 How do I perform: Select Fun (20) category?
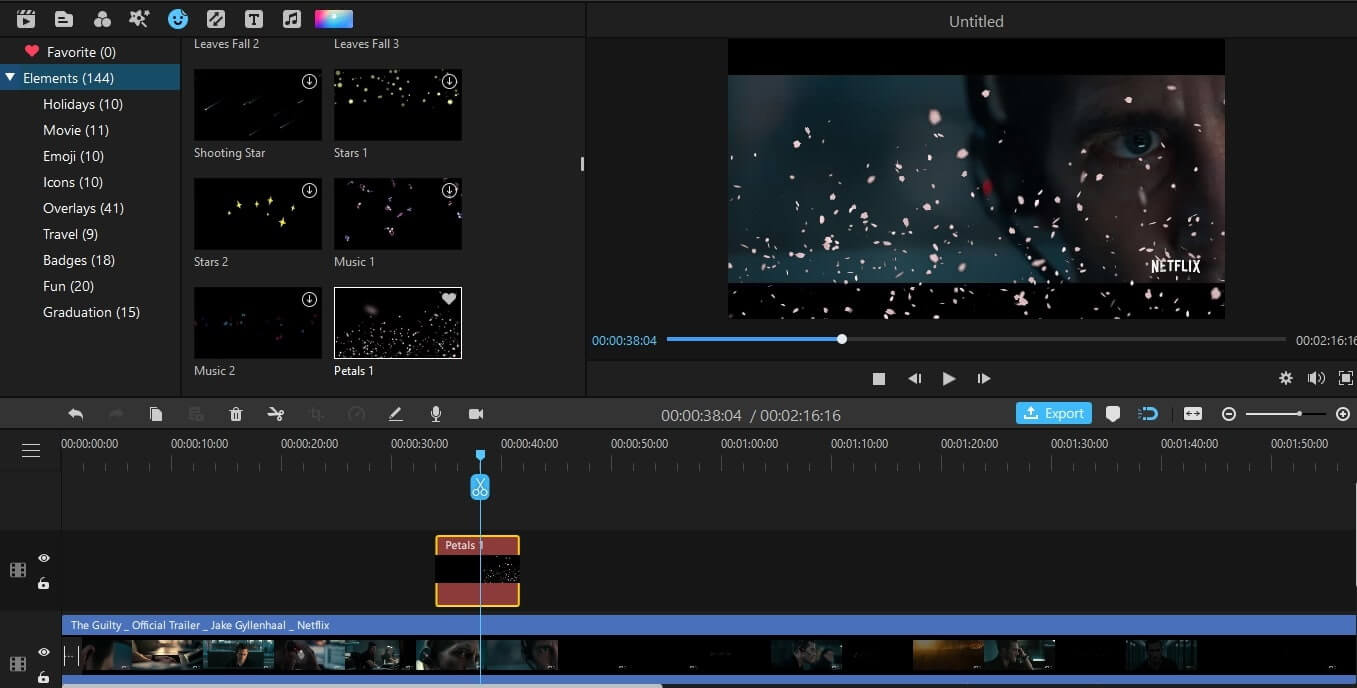(x=68, y=286)
